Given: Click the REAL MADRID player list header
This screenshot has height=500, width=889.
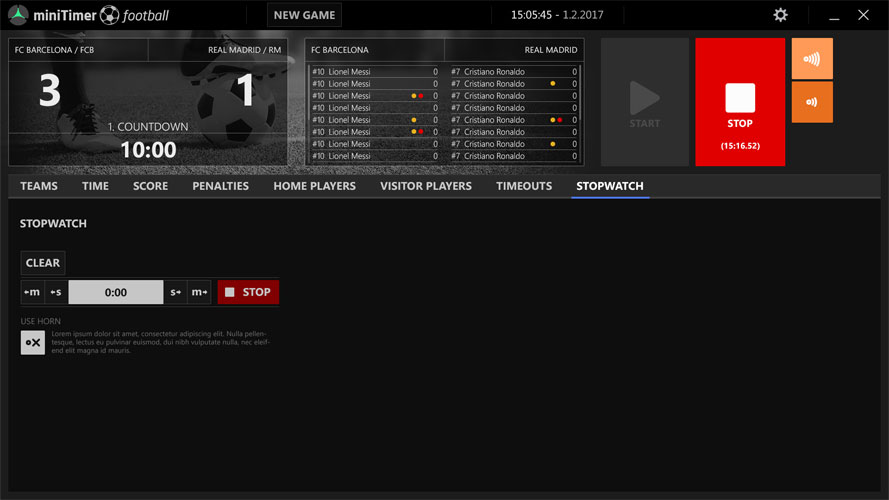Looking at the screenshot, I should pos(551,50).
